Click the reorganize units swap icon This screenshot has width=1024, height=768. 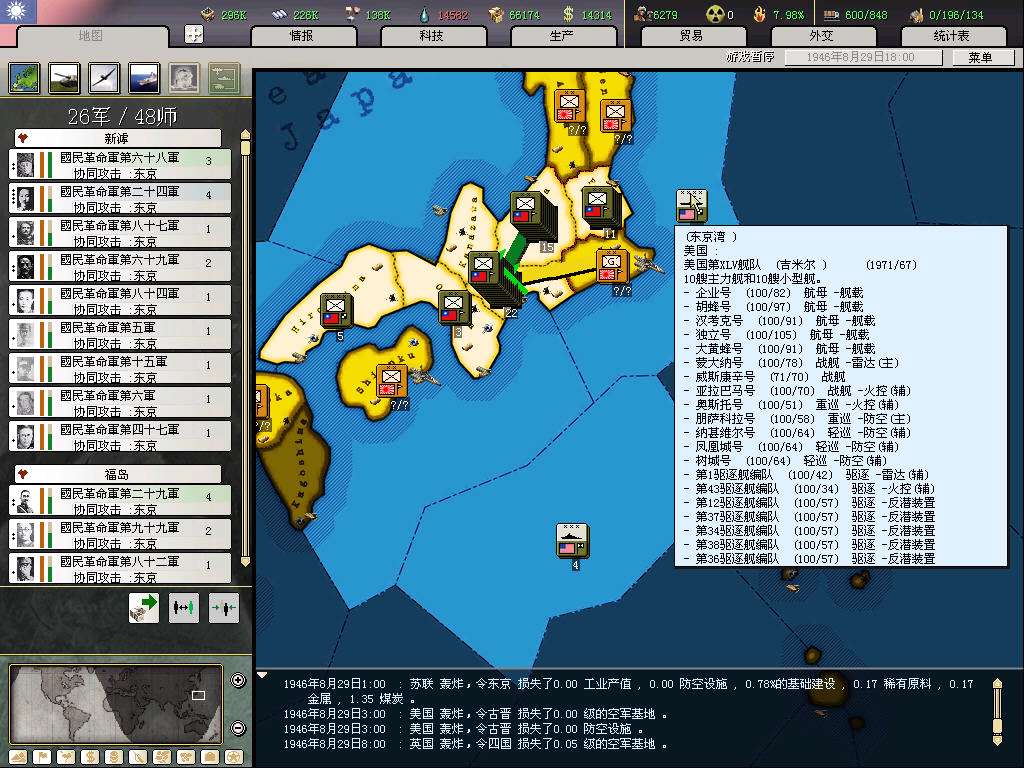pyautogui.click(x=184, y=608)
